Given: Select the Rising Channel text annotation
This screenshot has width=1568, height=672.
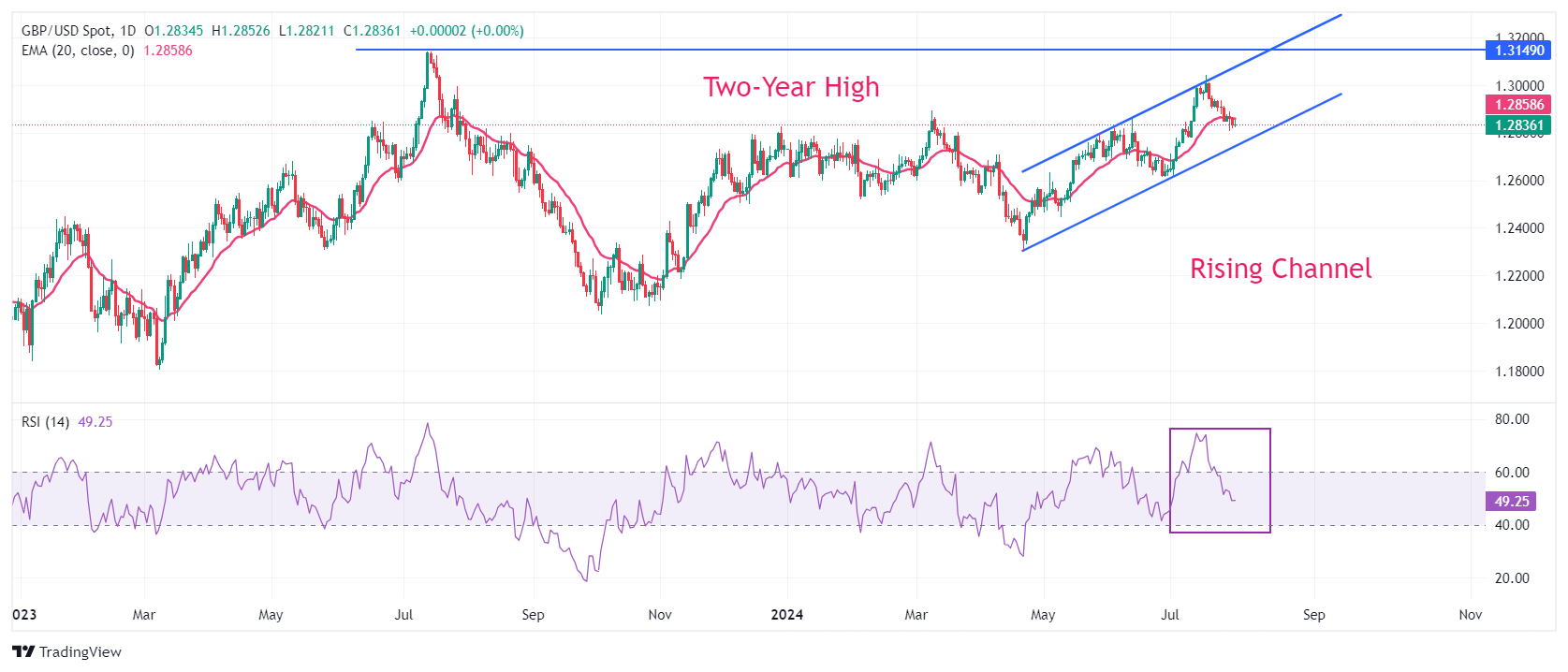Looking at the screenshot, I should (x=1281, y=269).
